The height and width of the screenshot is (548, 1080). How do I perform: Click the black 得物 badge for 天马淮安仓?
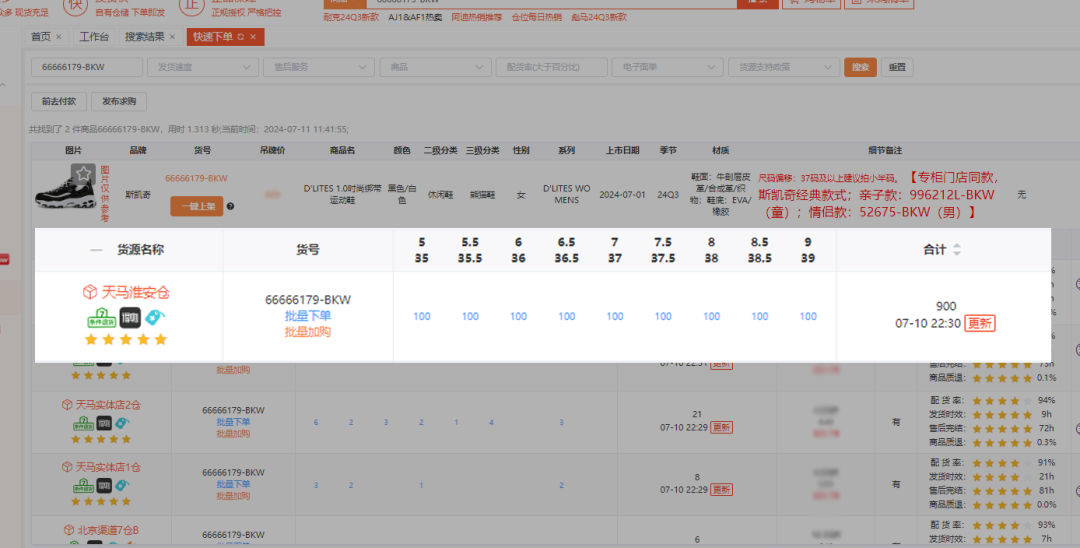pos(130,318)
